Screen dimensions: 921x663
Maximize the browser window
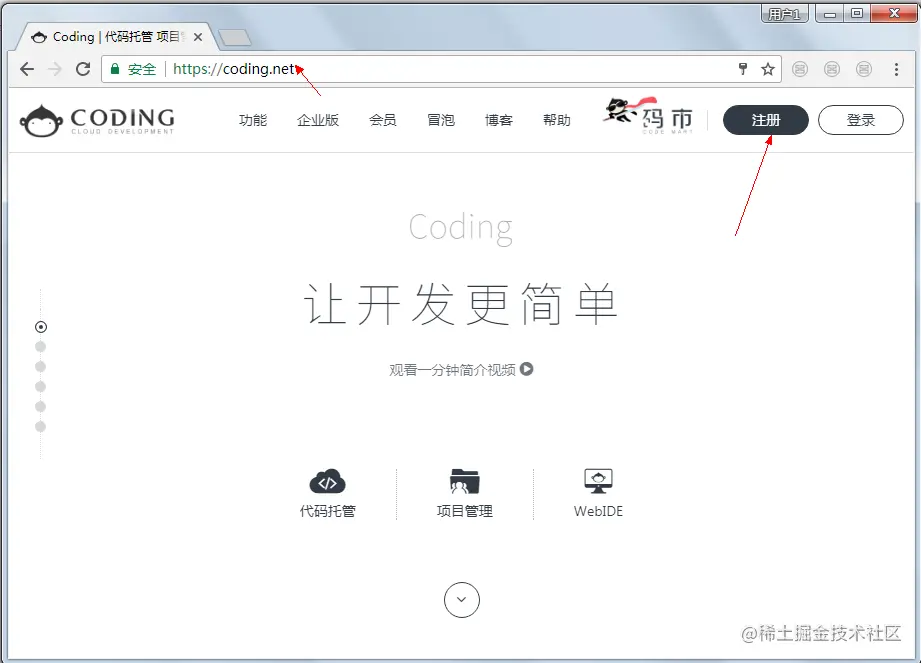click(857, 14)
